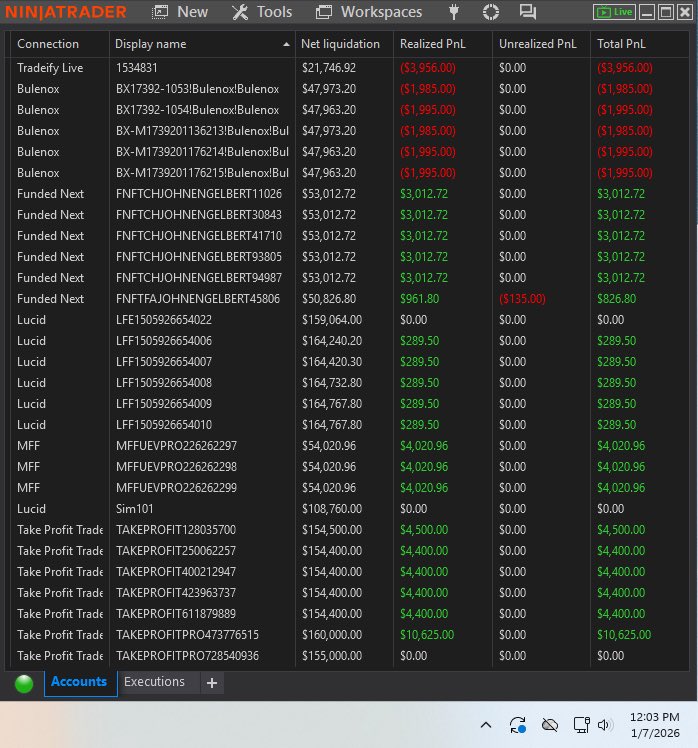698x748 pixels.
Task: Select account BX-M173920113621​3!Bulenox row
Action: pyautogui.click(x=348, y=131)
